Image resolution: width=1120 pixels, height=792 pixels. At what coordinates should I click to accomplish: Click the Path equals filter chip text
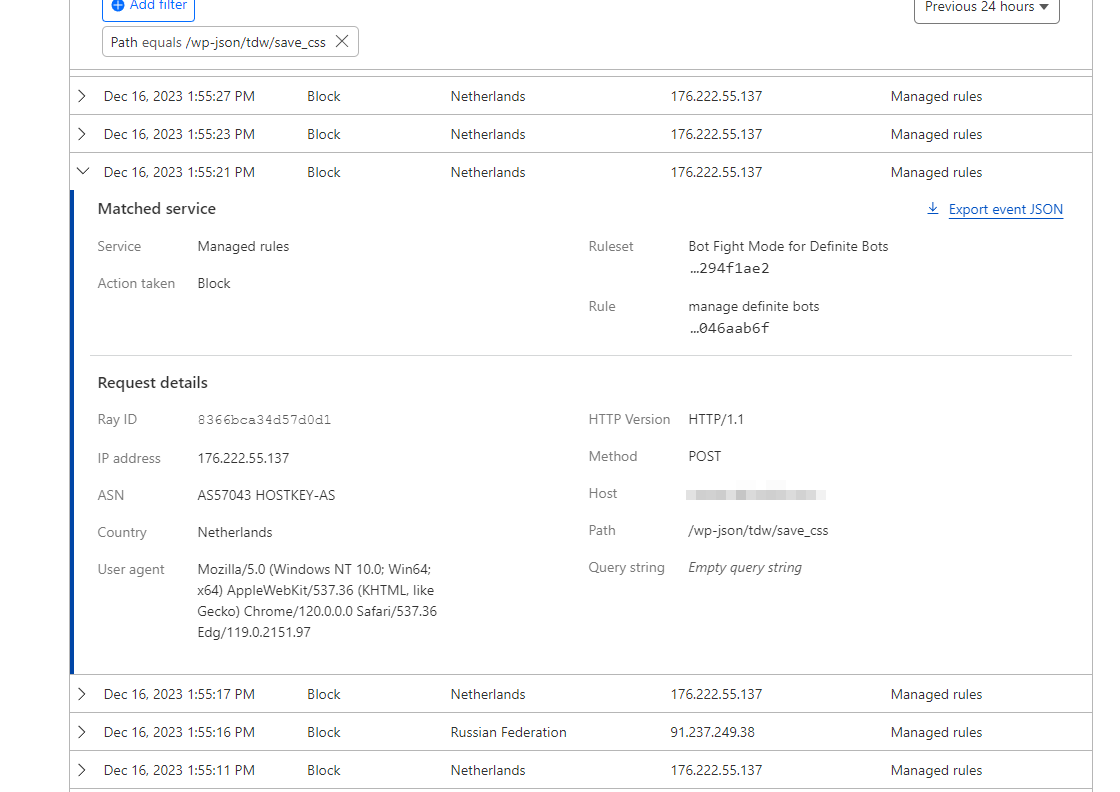click(x=218, y=42)
